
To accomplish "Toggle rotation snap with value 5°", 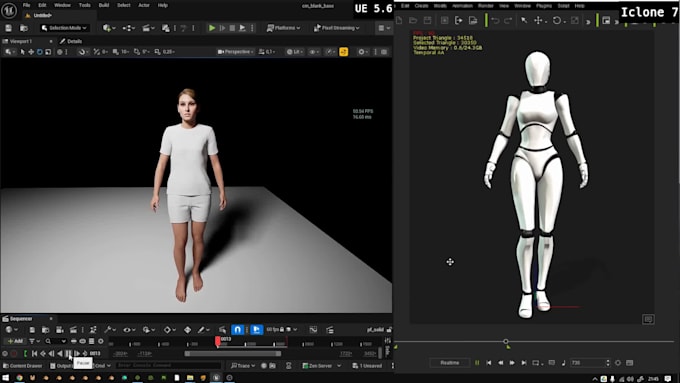I will pos(137,52).
